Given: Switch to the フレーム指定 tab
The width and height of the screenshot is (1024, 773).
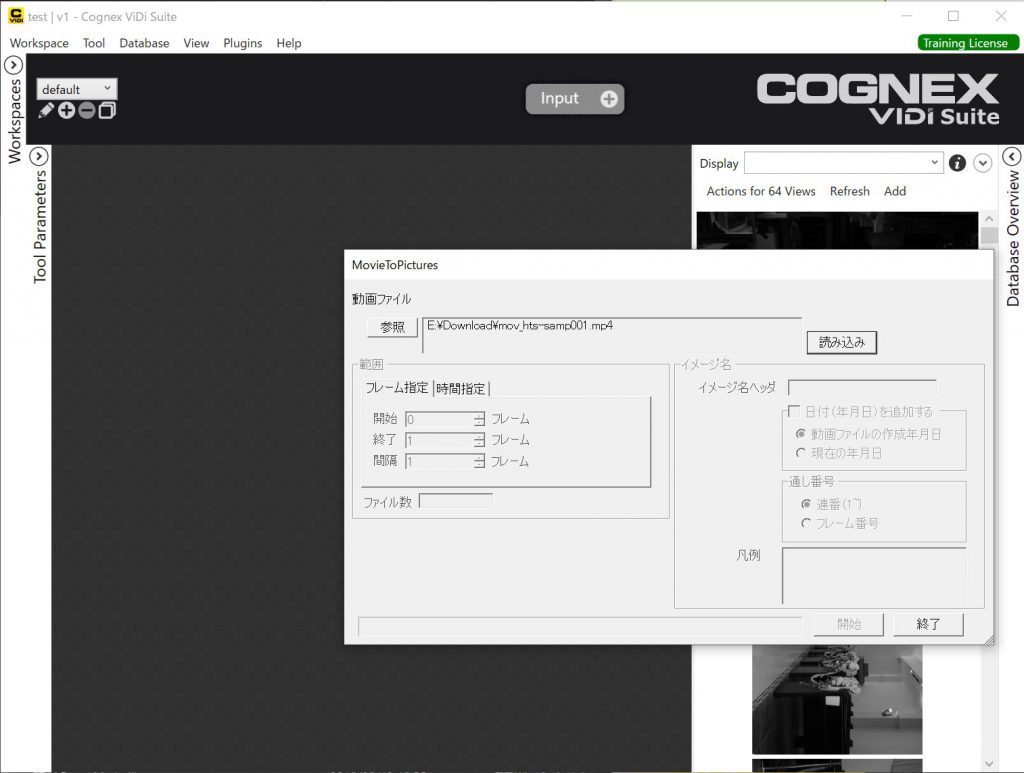Looking at the screenshot, I should (396, 388).
